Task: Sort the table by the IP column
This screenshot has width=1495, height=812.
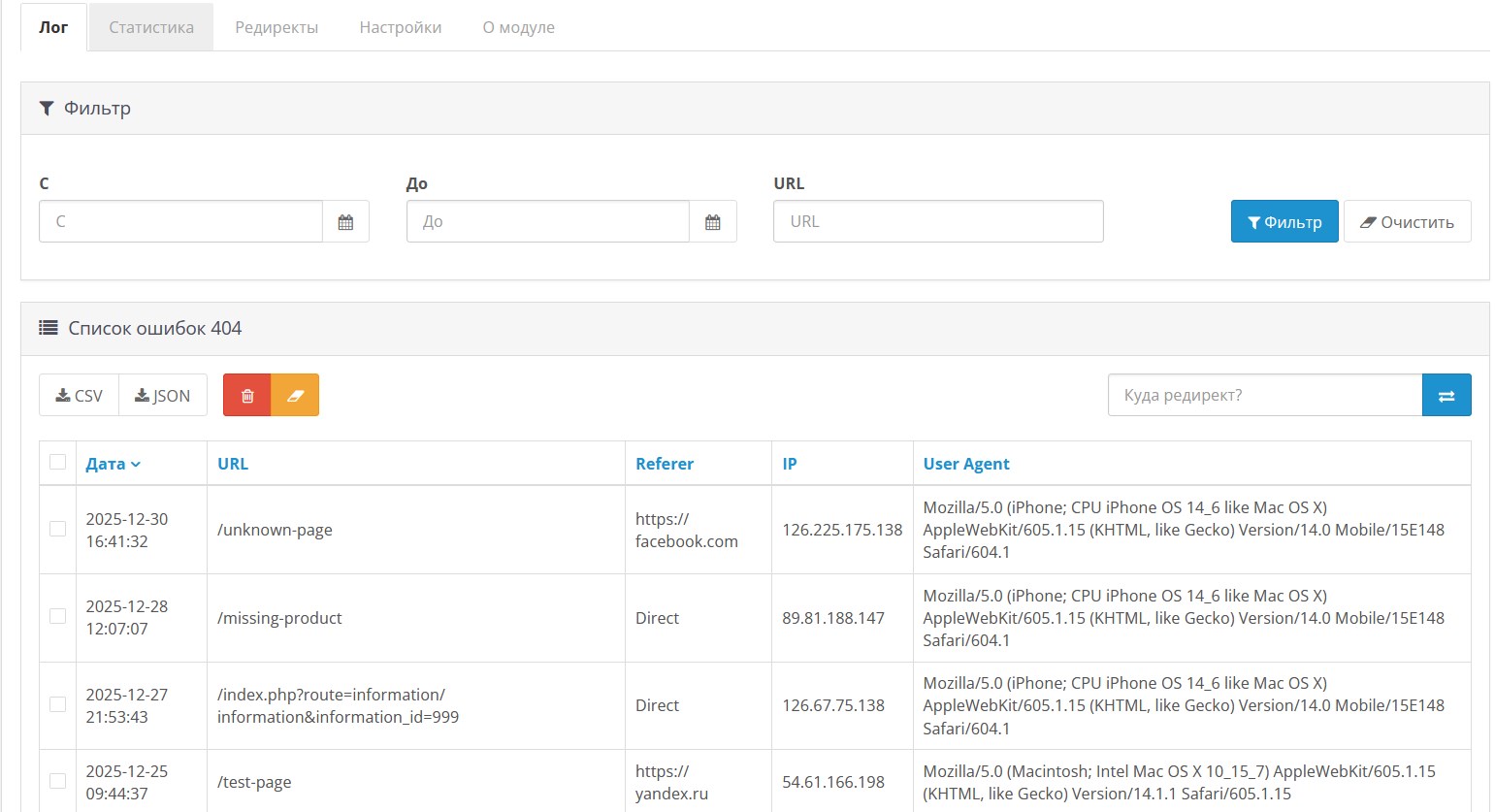Action: pos(790,464)
